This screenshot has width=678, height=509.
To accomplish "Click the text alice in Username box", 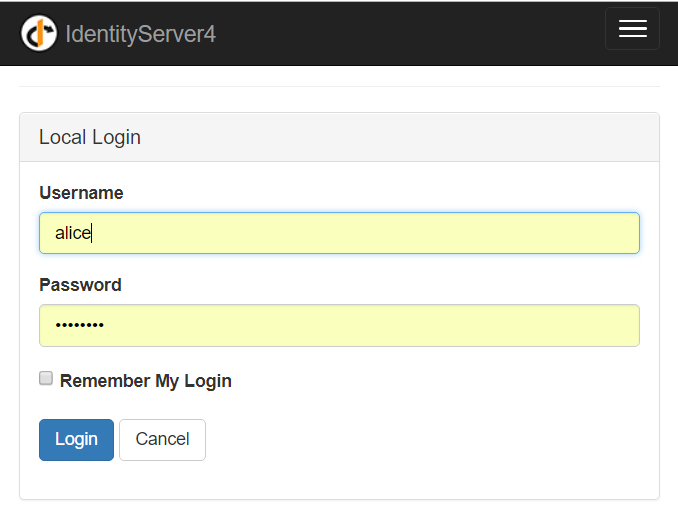I will click(72, 233).
